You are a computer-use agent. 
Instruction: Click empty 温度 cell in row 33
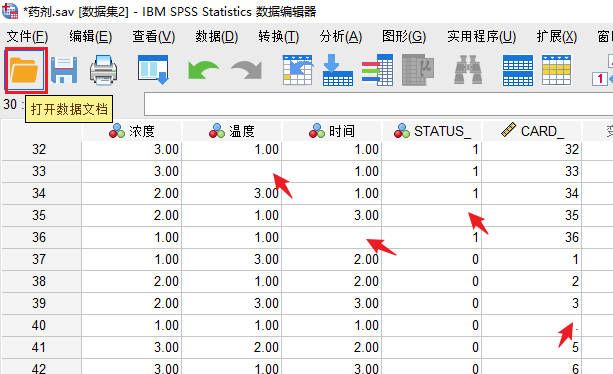click(231, 171)
